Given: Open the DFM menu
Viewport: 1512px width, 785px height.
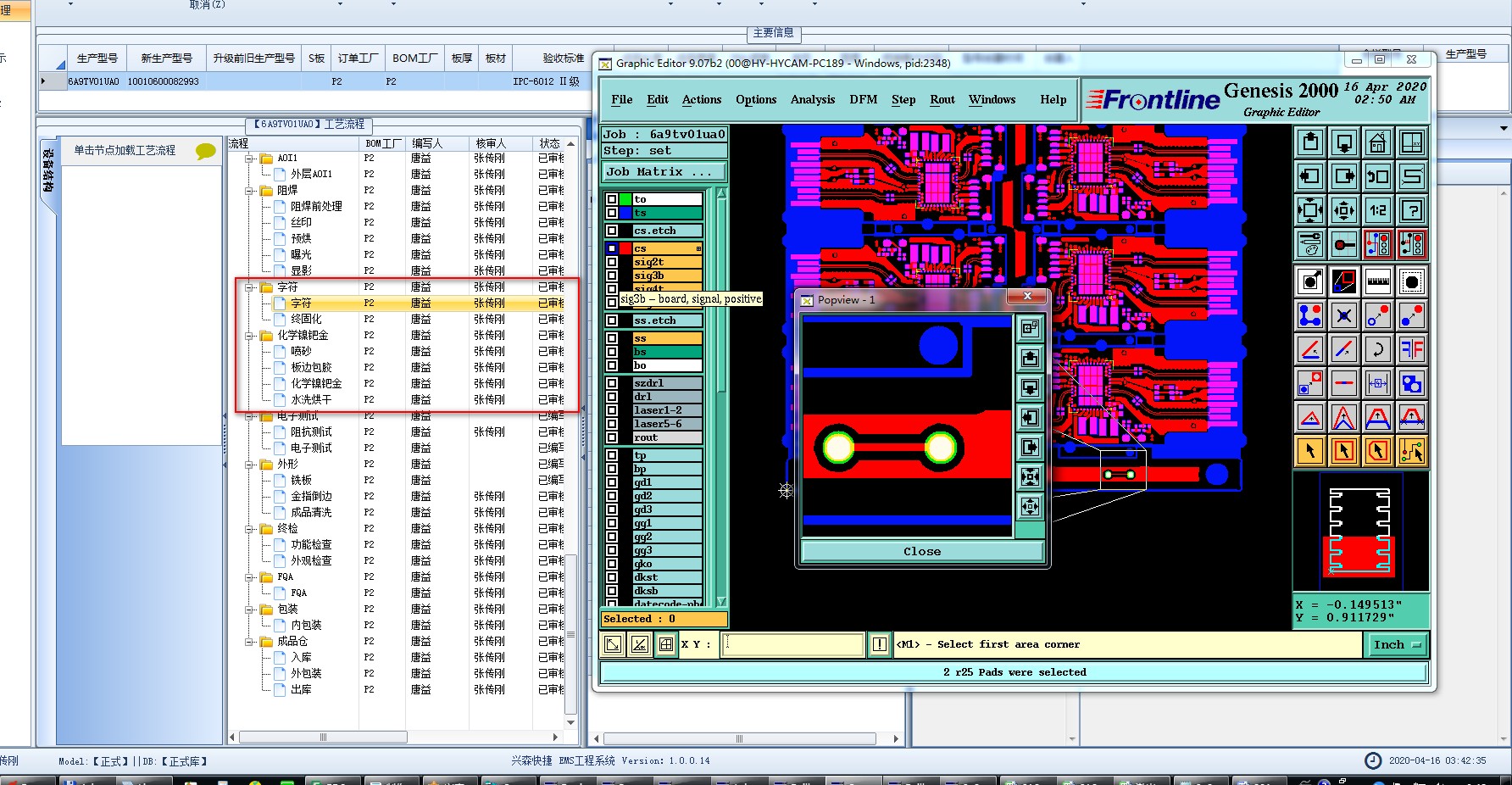Looking at the screenshot, I should tap(864, 100).
